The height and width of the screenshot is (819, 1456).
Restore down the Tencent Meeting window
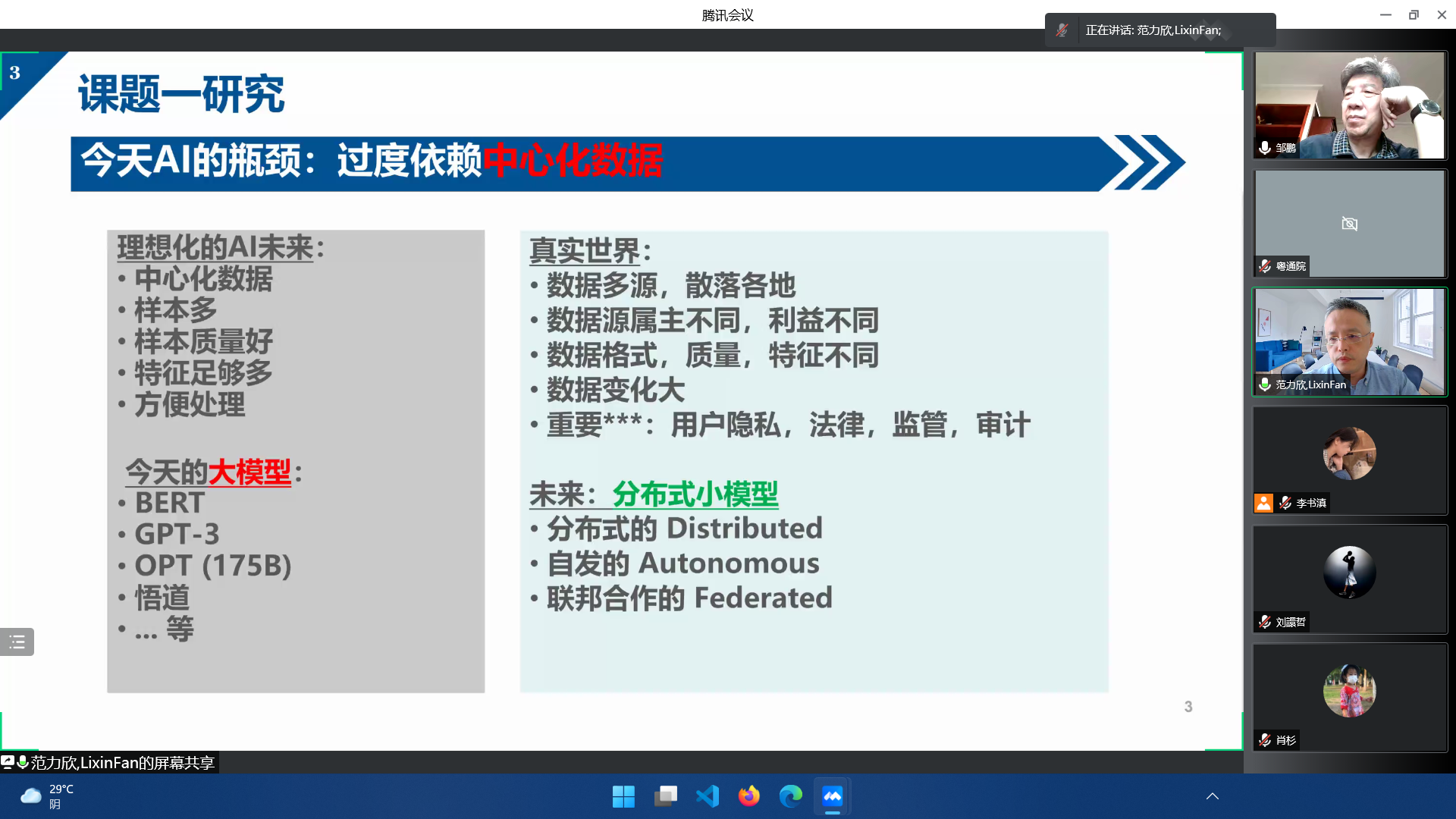(x=1414, y=14)
